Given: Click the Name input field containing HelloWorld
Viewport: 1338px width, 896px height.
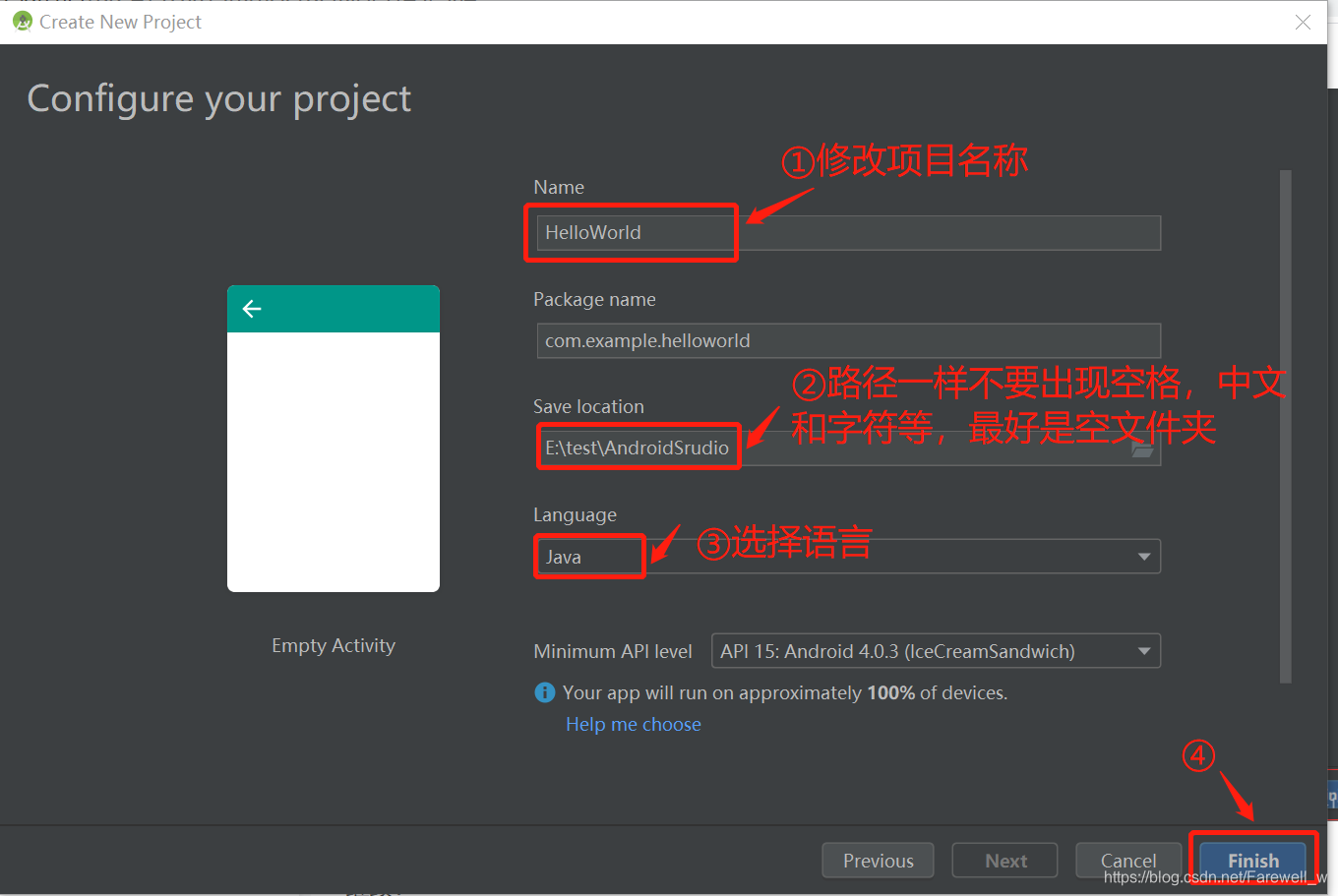Looking at the screenshot, I should click(848, 233).
